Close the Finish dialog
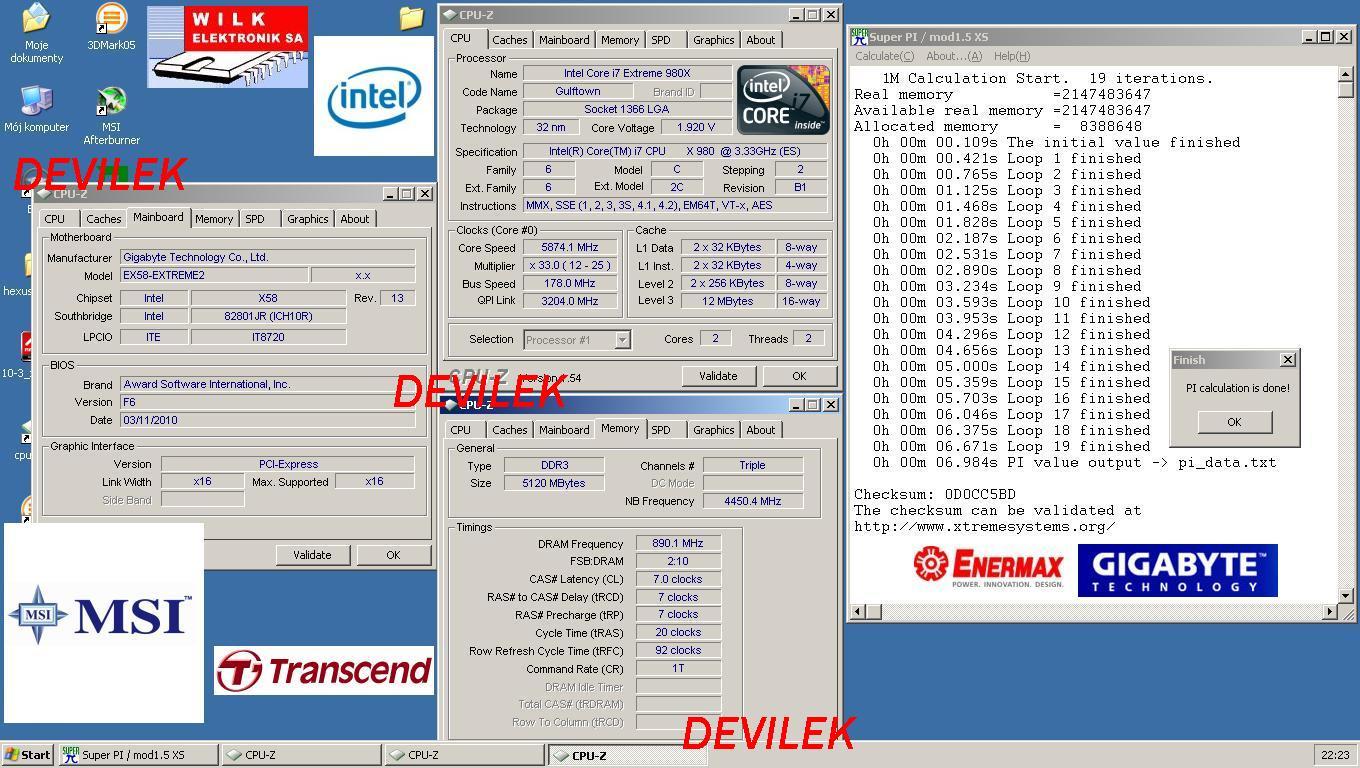1360x768 pixels. pyautogui.click(x=1287, y=359)
